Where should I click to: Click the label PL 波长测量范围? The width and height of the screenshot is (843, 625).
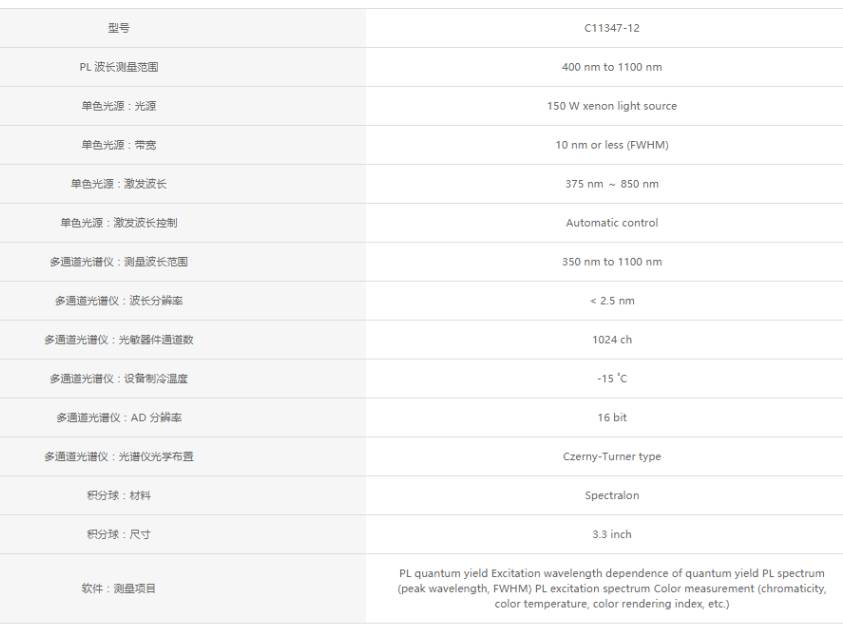point(119,67)
